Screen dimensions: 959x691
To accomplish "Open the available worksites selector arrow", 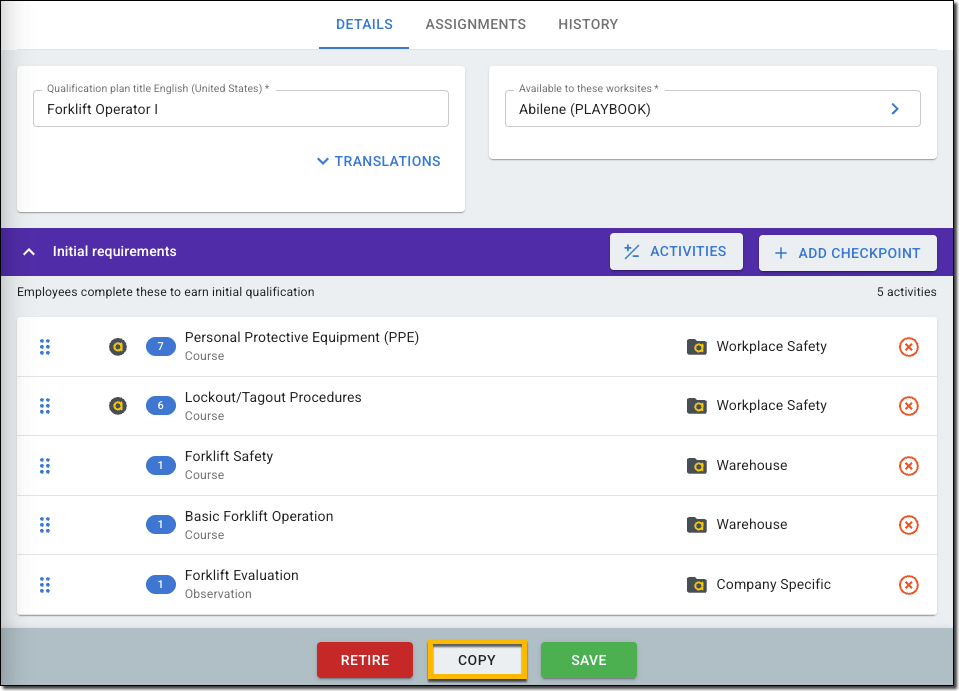I will coord(895,109).
